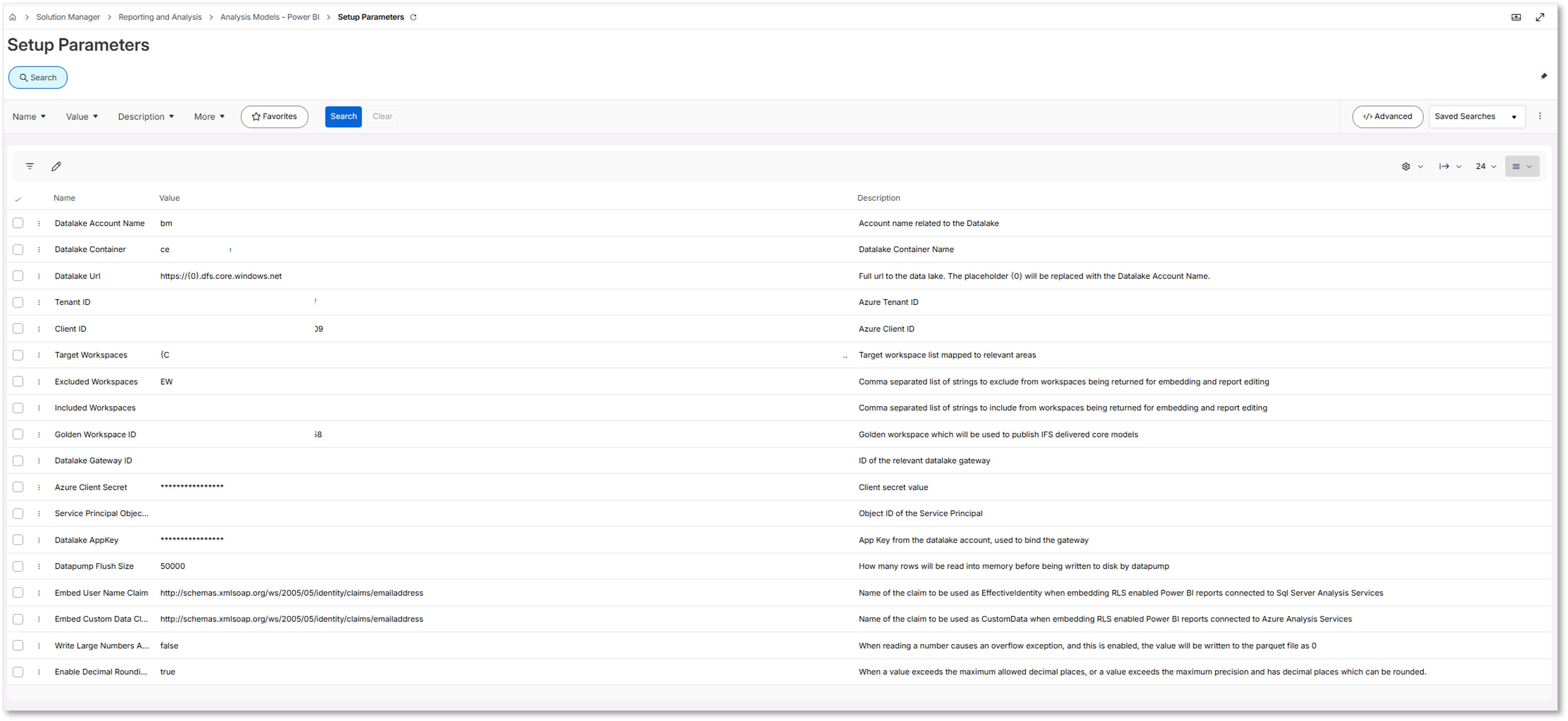Screen dimensions: 1568x721
Task: Open row menu for Golden Workspace ID
Action: (39, 434)
